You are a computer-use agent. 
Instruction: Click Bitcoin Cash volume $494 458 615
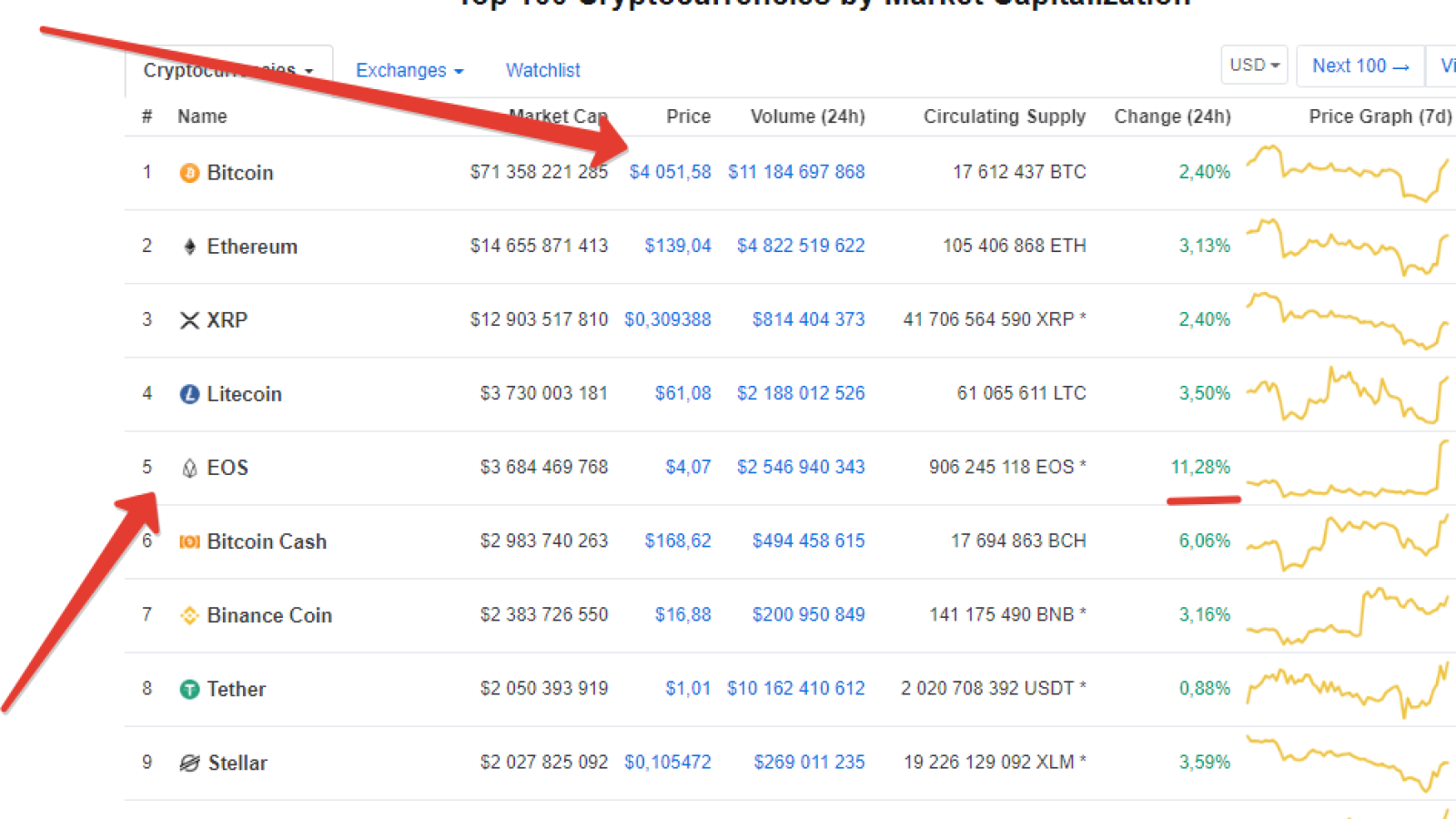(x=809, y=541)
